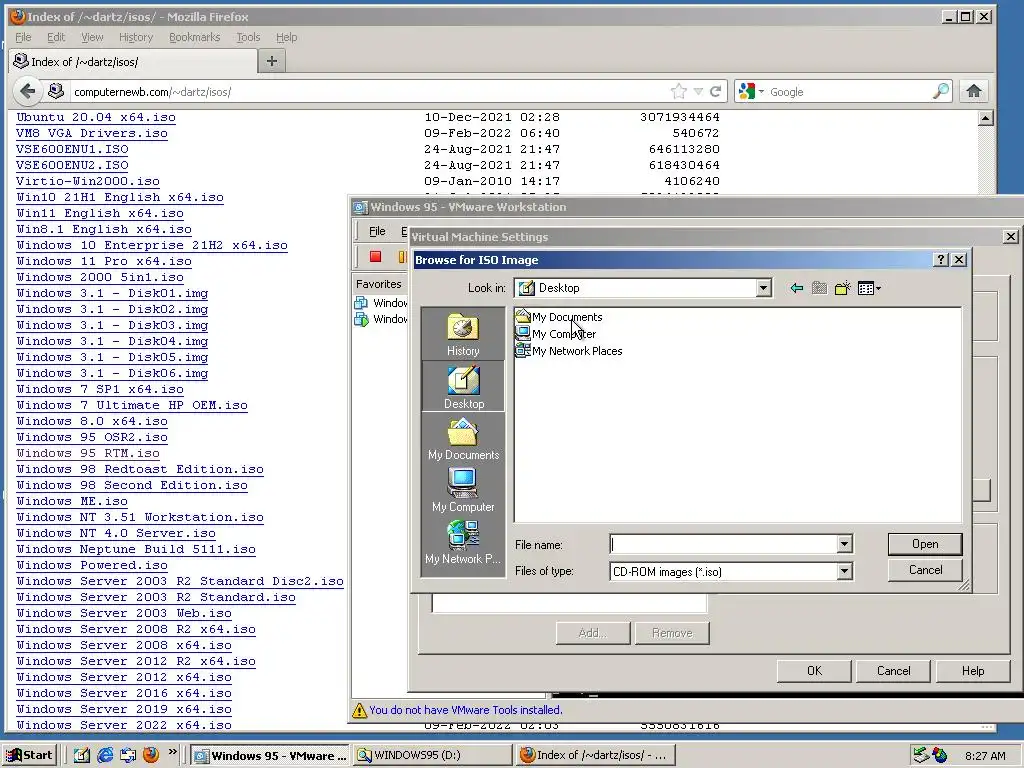Image resolution: width=1024 pixels, height=768 pixels.
Task: Switch to WINDOWS95 (D:) taskbar window
Action: coord(433,755)
